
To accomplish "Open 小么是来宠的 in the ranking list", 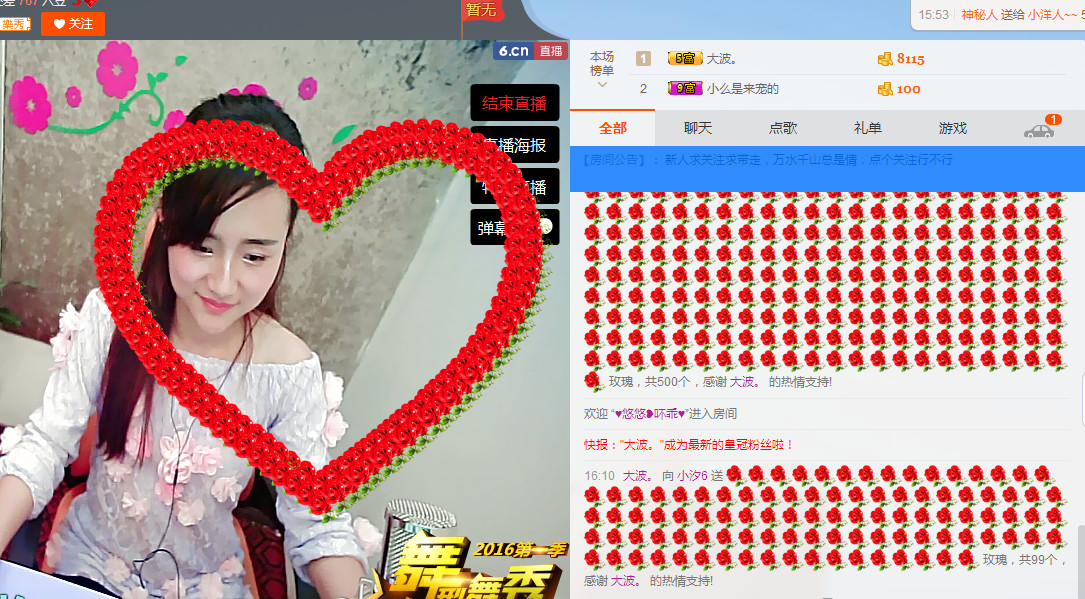I will [742, 89].
